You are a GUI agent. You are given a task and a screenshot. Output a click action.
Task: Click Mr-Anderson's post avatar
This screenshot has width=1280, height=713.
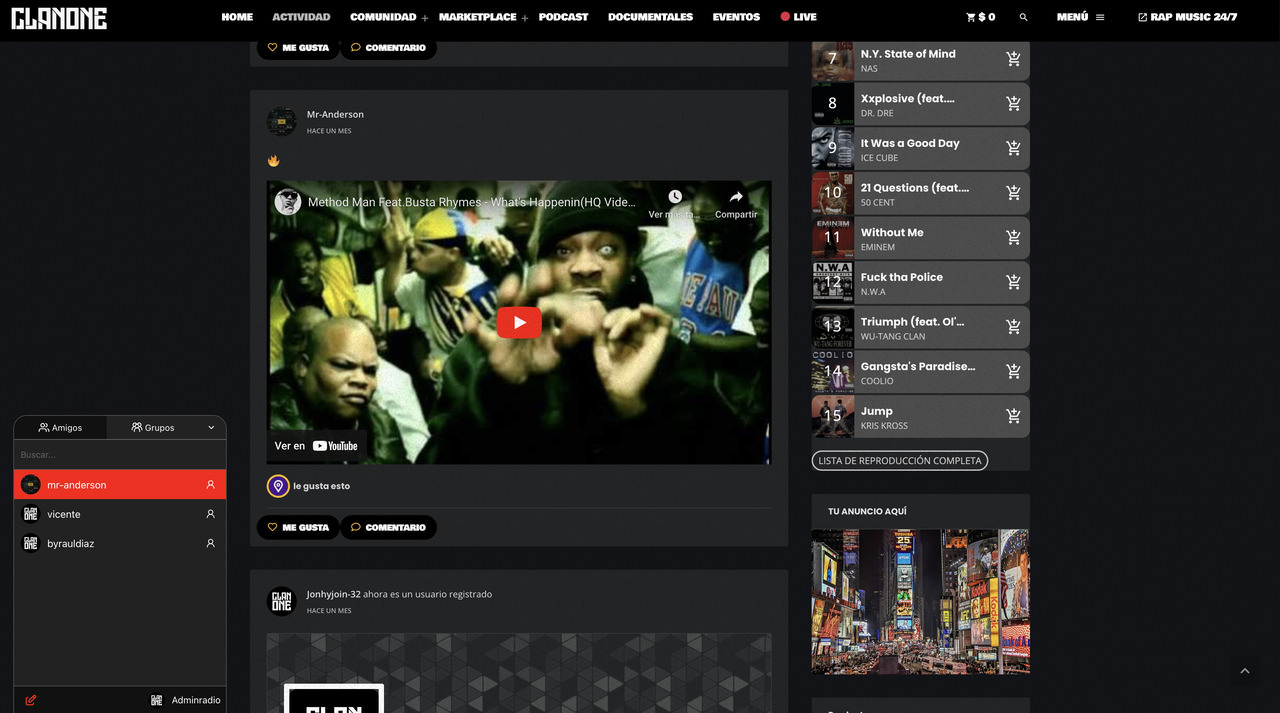(x=282, y=121)
